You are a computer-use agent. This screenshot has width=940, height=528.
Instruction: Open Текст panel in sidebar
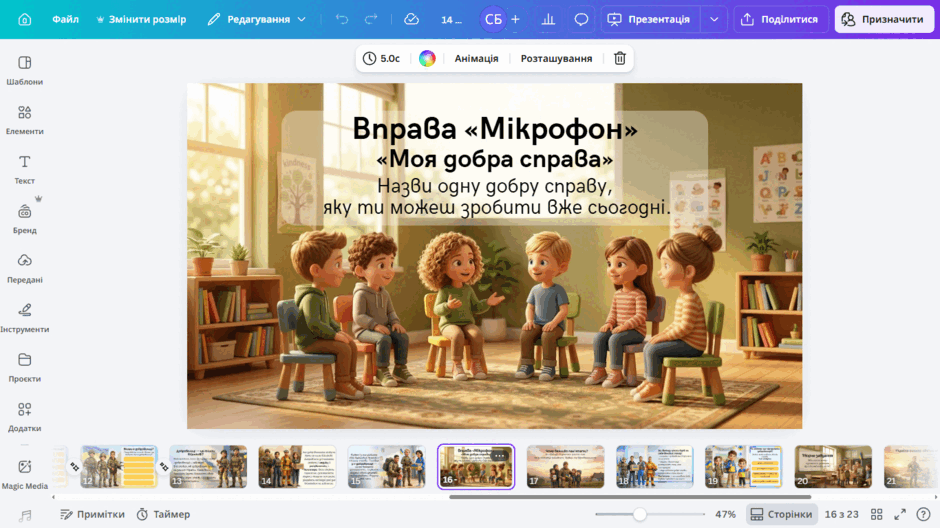point(25,169)
